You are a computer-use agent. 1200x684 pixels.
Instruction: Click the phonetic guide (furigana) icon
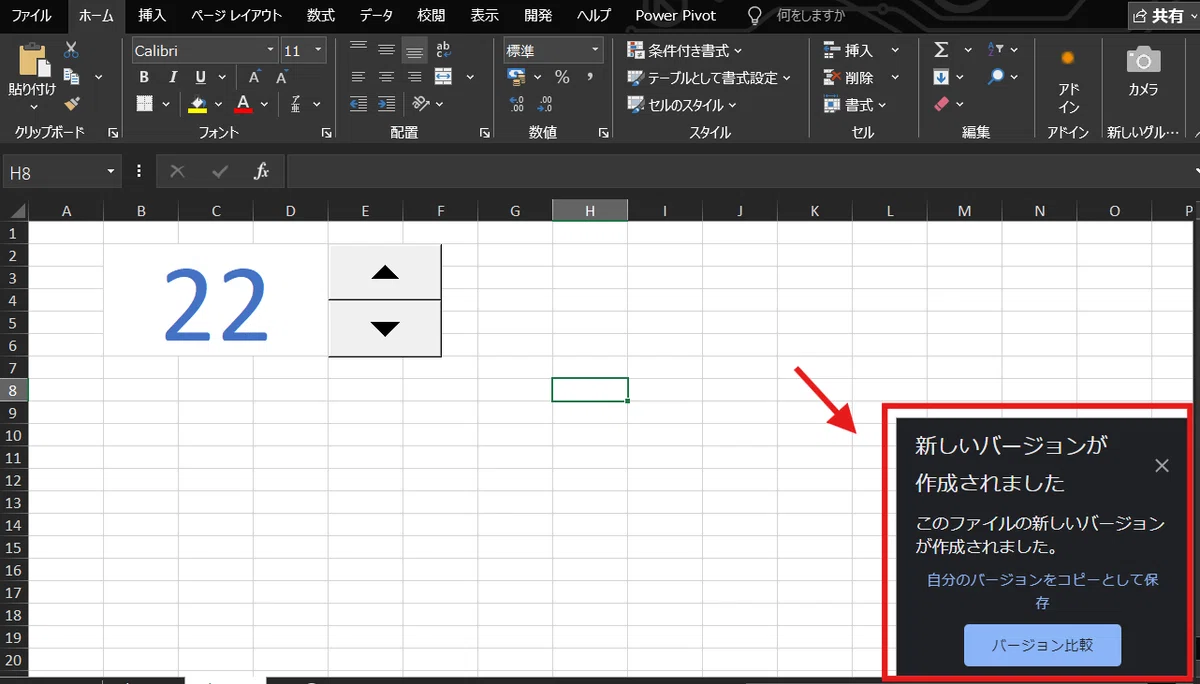pos(296,103)
